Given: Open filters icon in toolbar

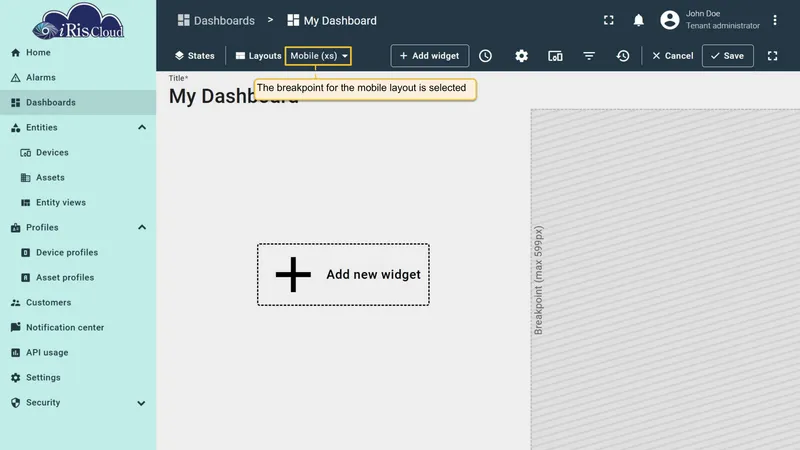Looking at the screenshot, I should 589,56.
